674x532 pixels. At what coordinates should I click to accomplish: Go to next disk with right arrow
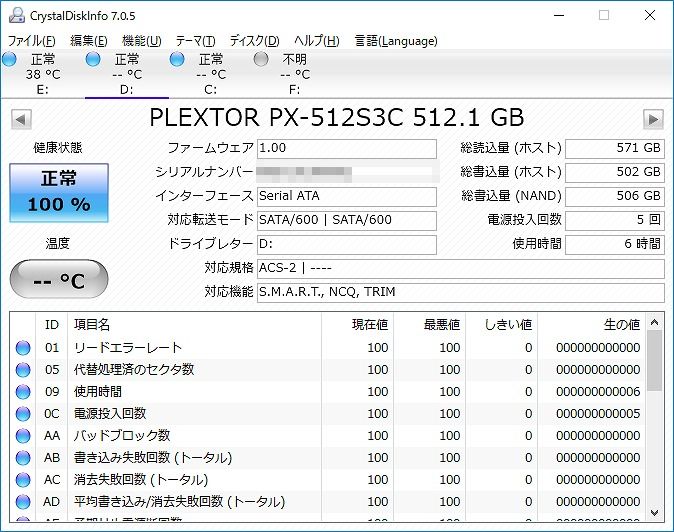pos(653,119)
